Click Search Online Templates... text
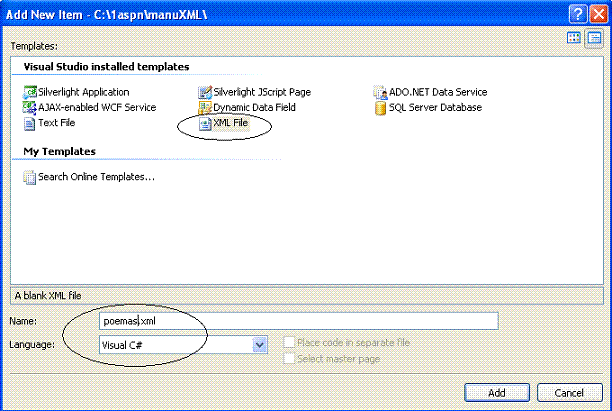 [x=96, y=177]
